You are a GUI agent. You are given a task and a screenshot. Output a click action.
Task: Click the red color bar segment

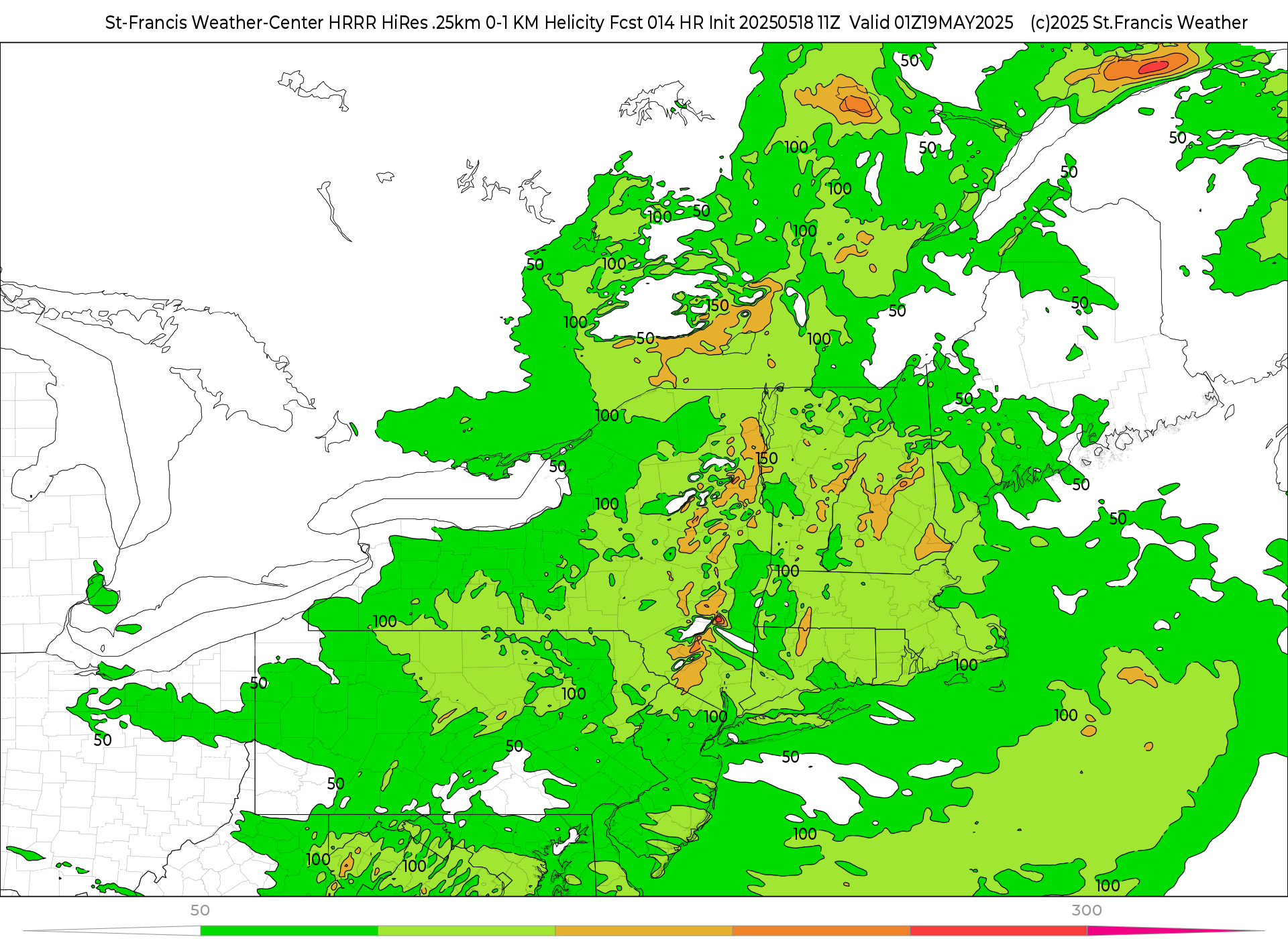point(999,931)
